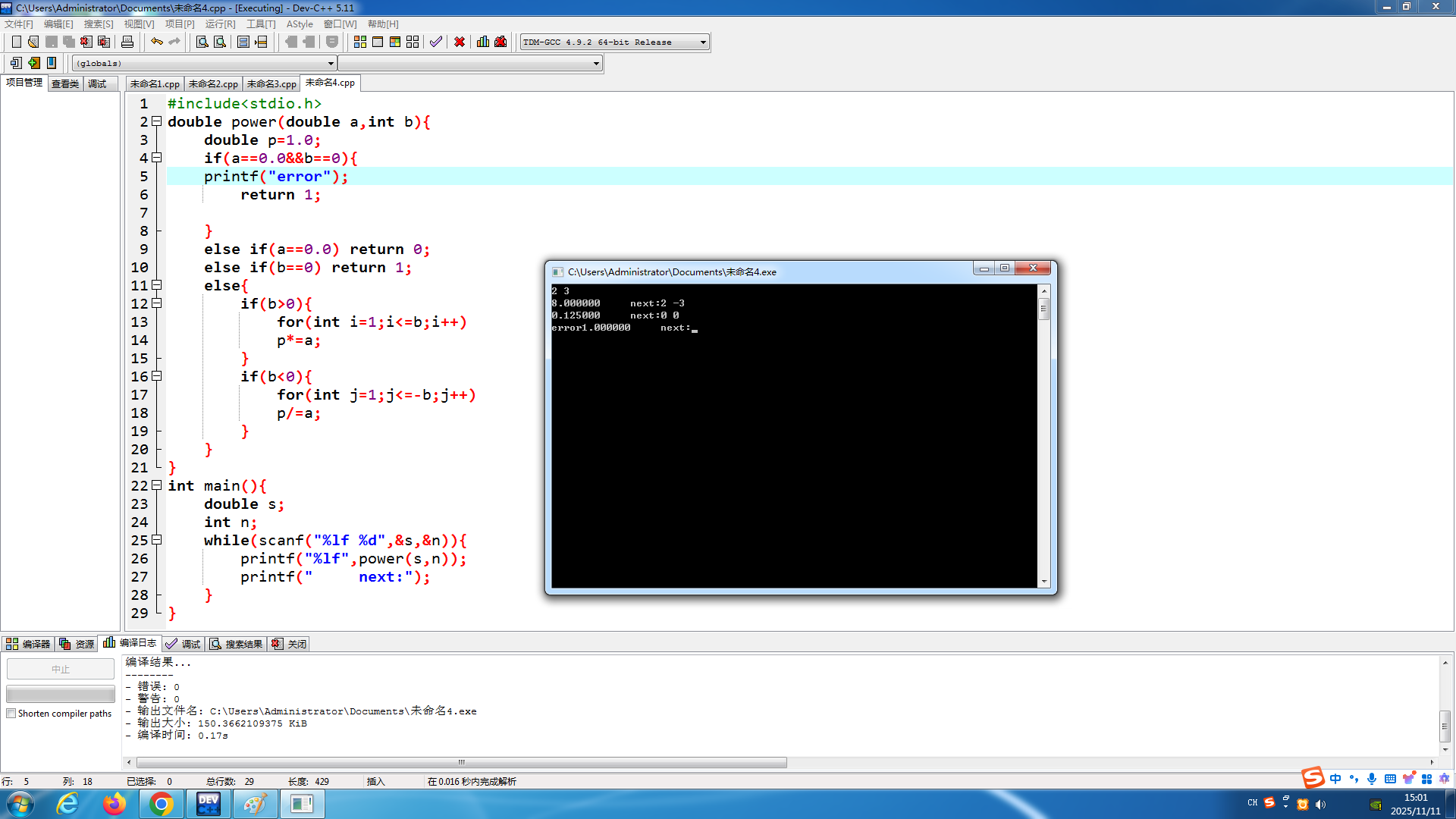Click the Print toolbar icon
1456x819 pixels.
[x=127, y=42]
